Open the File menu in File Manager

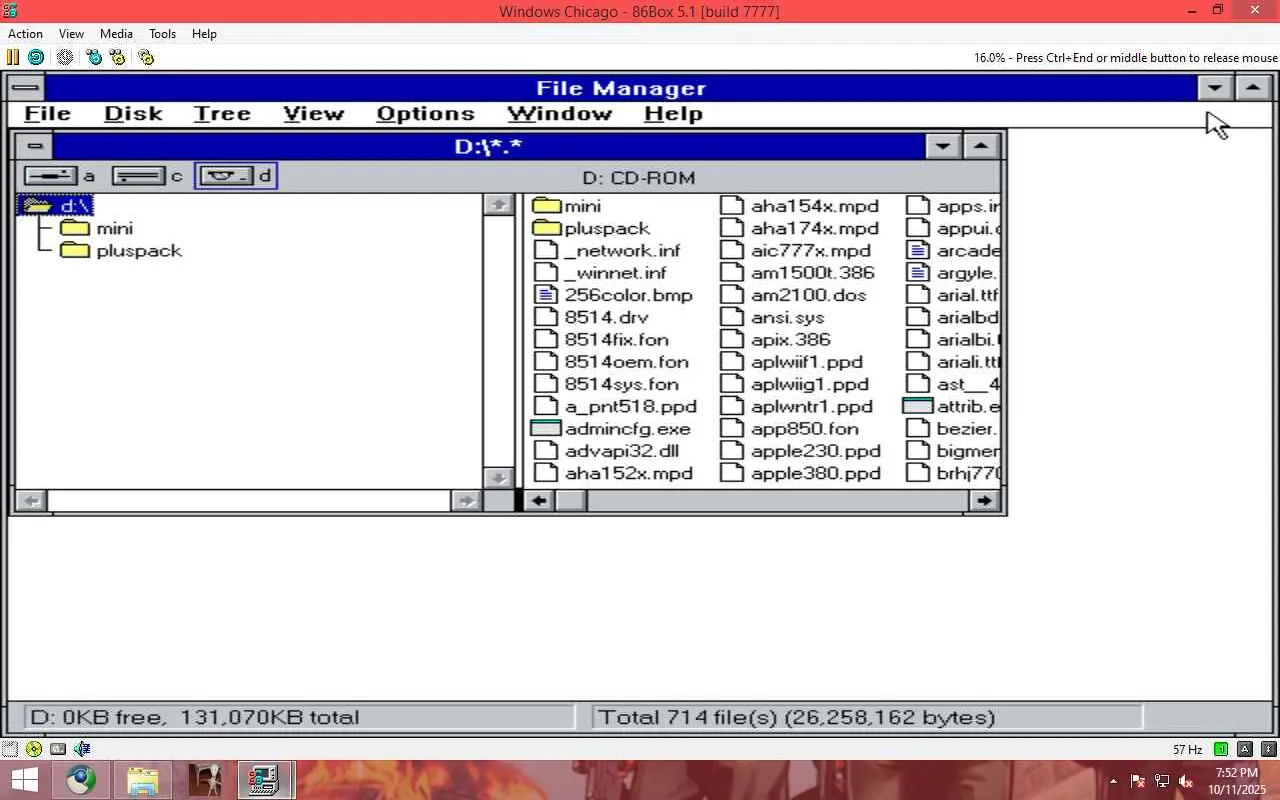tap(47, 114)
